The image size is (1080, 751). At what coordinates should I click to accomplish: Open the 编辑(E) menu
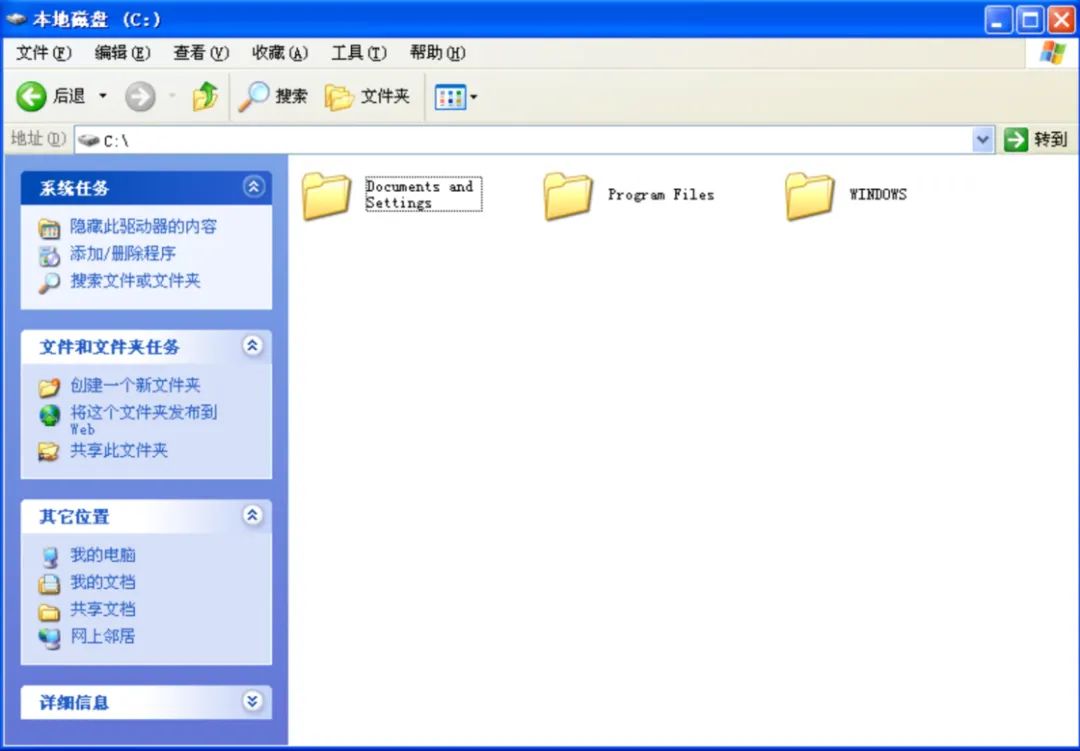[122, 53]
